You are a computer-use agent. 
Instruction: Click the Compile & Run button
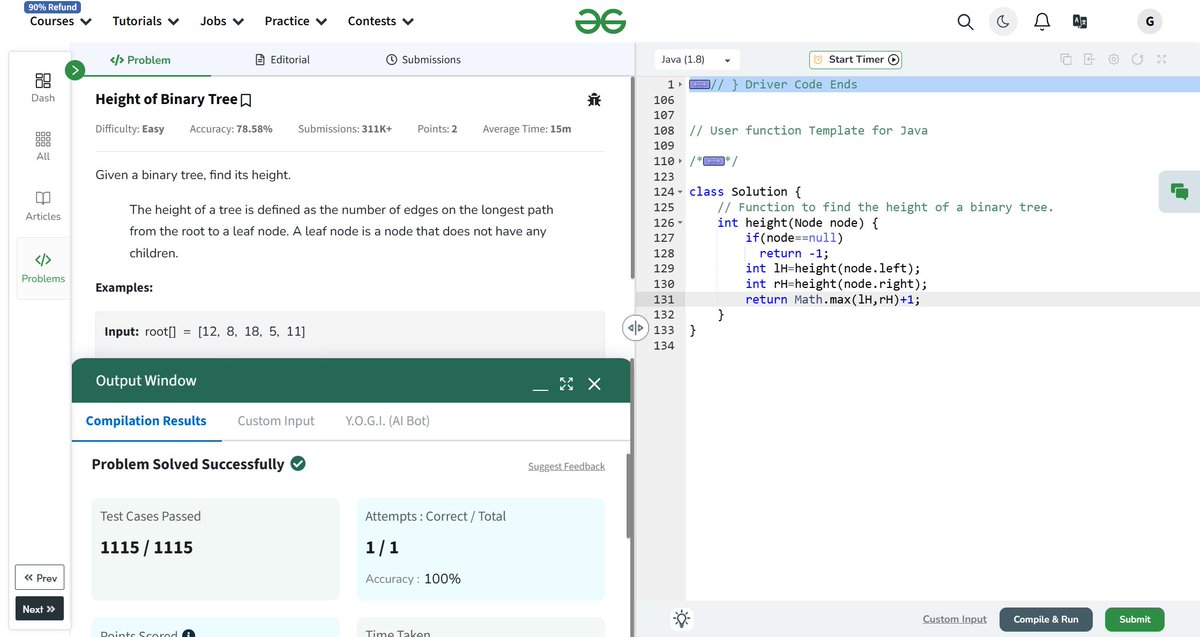1046,619
